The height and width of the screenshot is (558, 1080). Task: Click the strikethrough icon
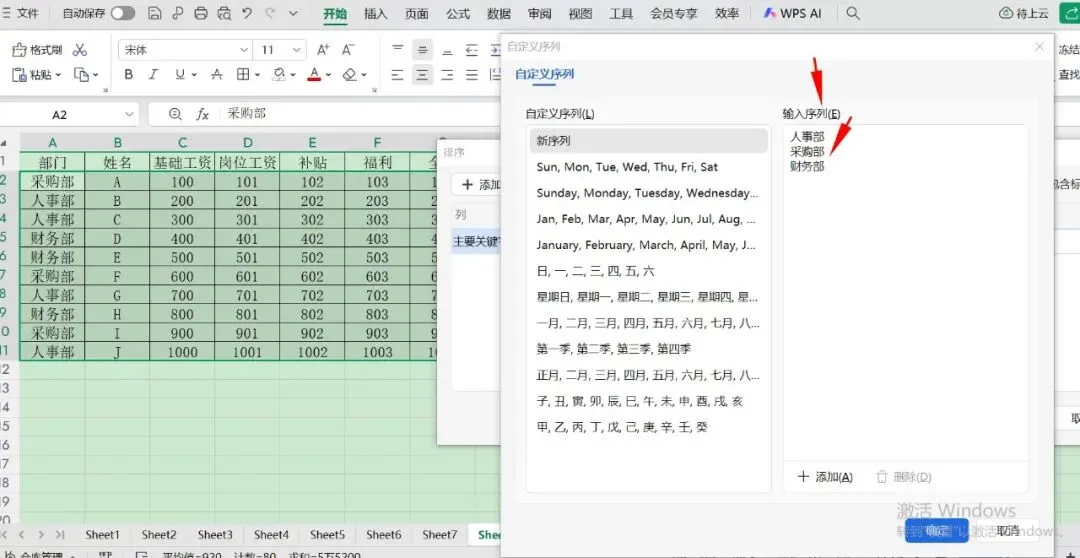(216, 74)
